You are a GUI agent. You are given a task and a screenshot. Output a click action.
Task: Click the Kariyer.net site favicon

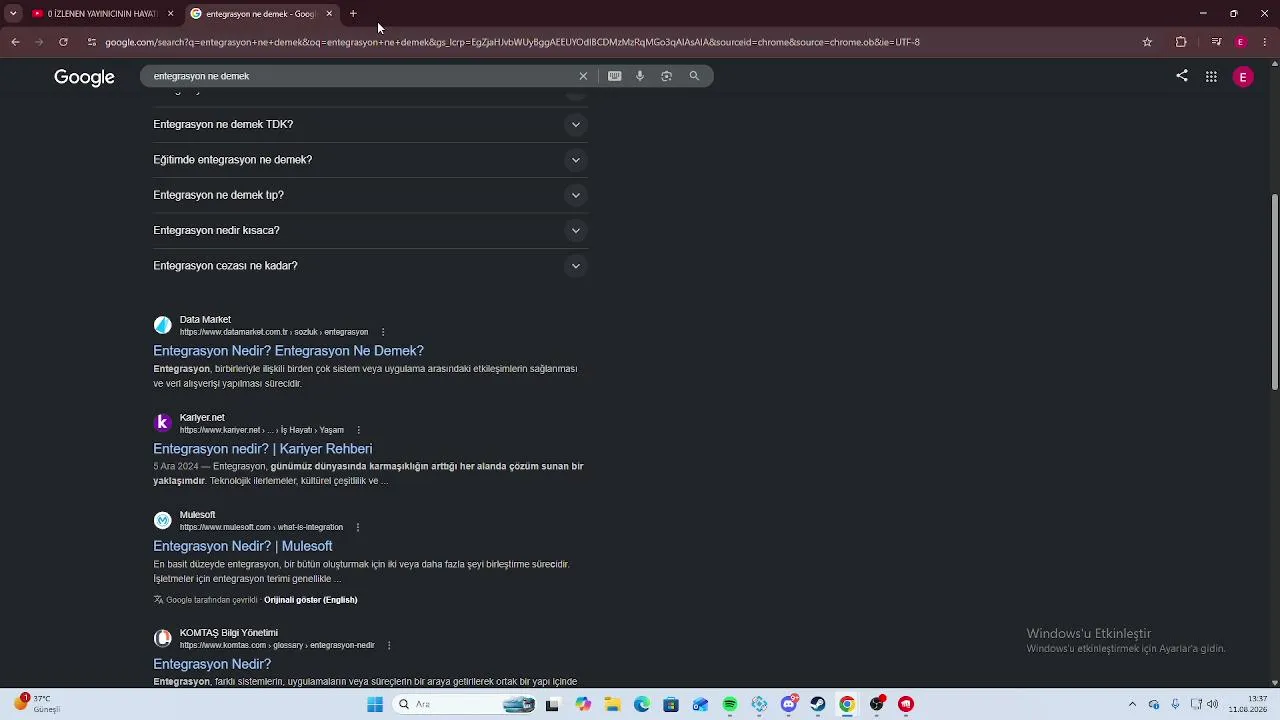162,423
